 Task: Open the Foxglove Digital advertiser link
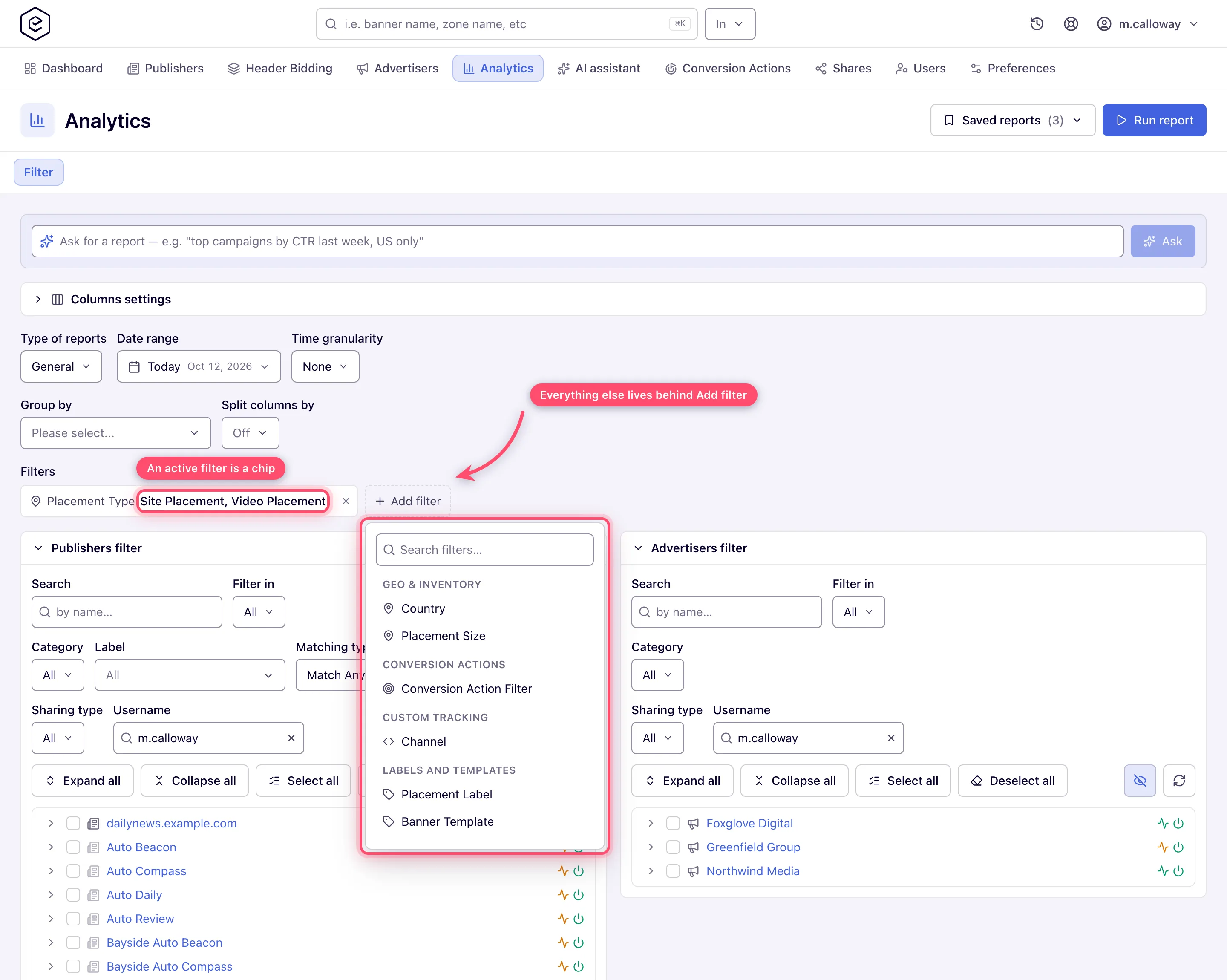pyautogui.click(x=749, y=824)
